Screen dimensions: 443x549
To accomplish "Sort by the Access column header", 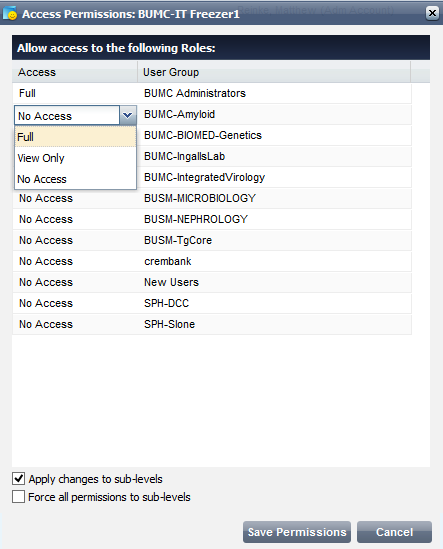I will pos(75,72).
